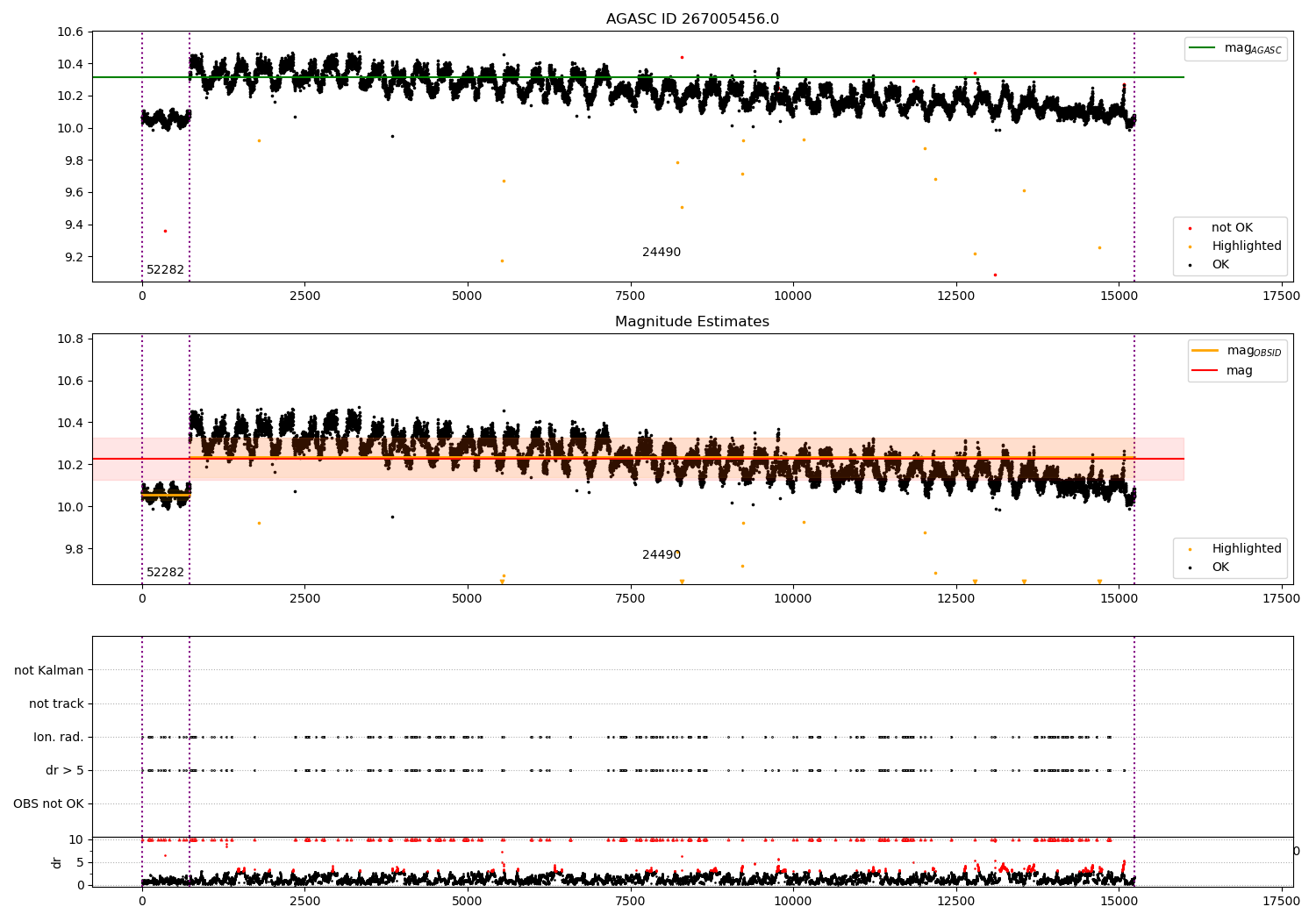
Task: Click green line sample in top plot legend
Action: (1203, 47)
